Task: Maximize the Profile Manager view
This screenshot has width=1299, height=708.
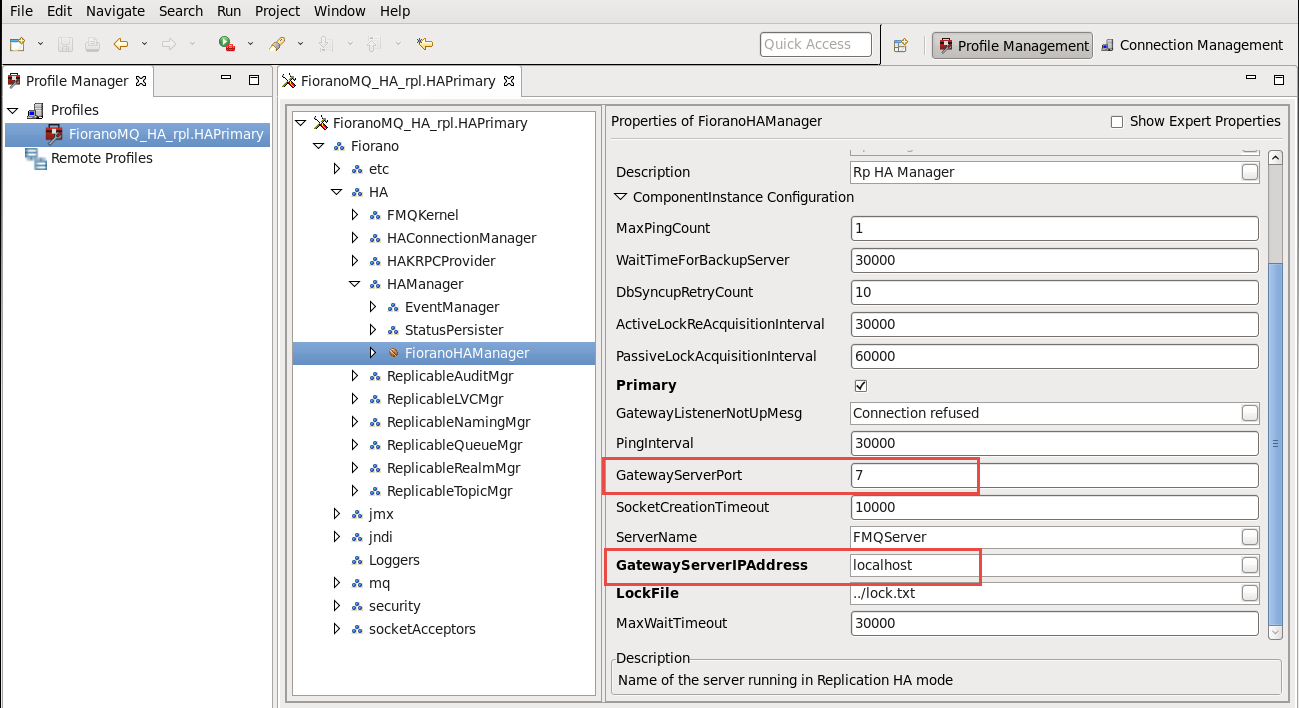Action: click(x=254, y=79)
